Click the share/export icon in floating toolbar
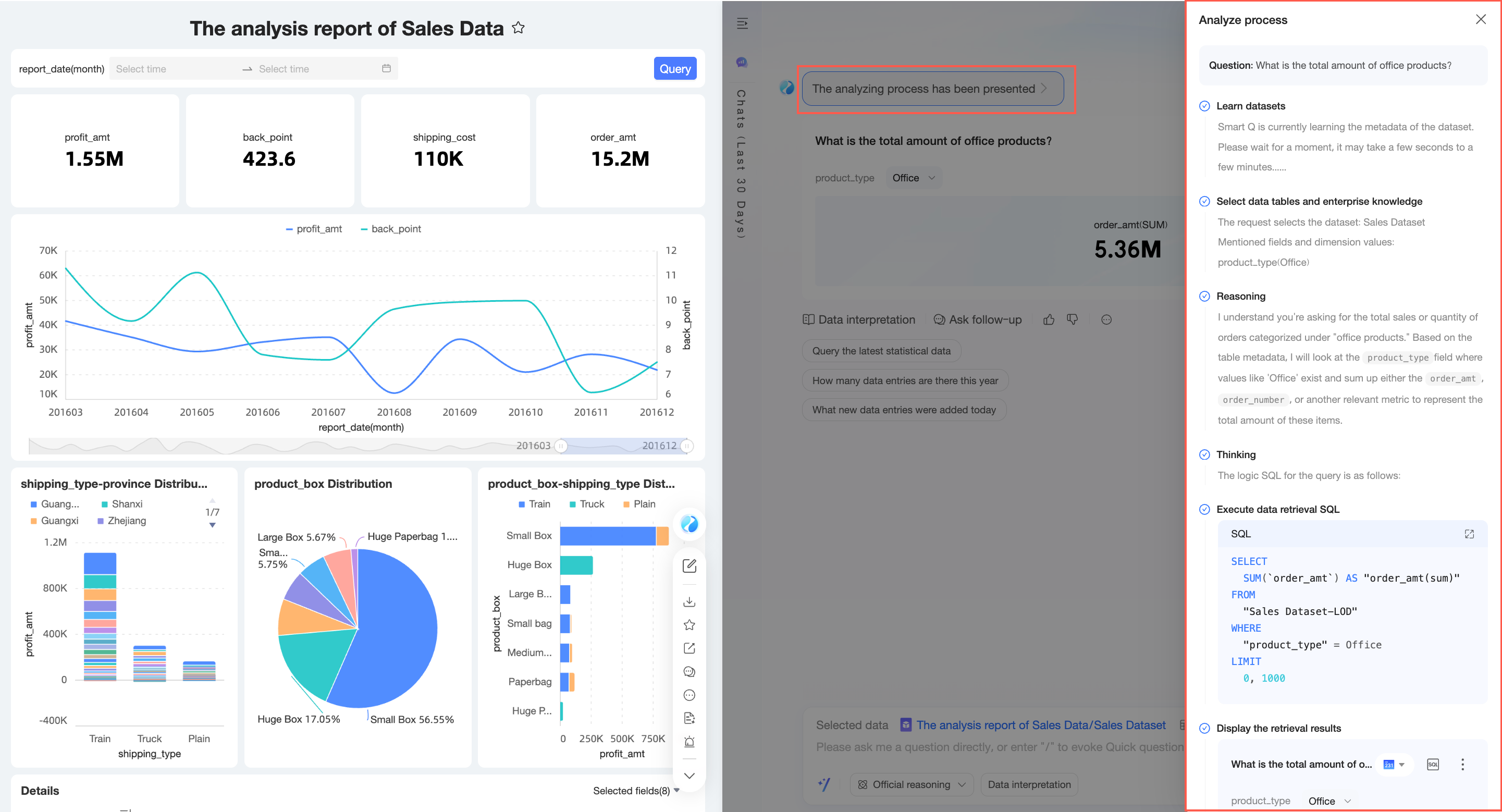The width and height of the screenshot is (1502, 812). point(689,648)
